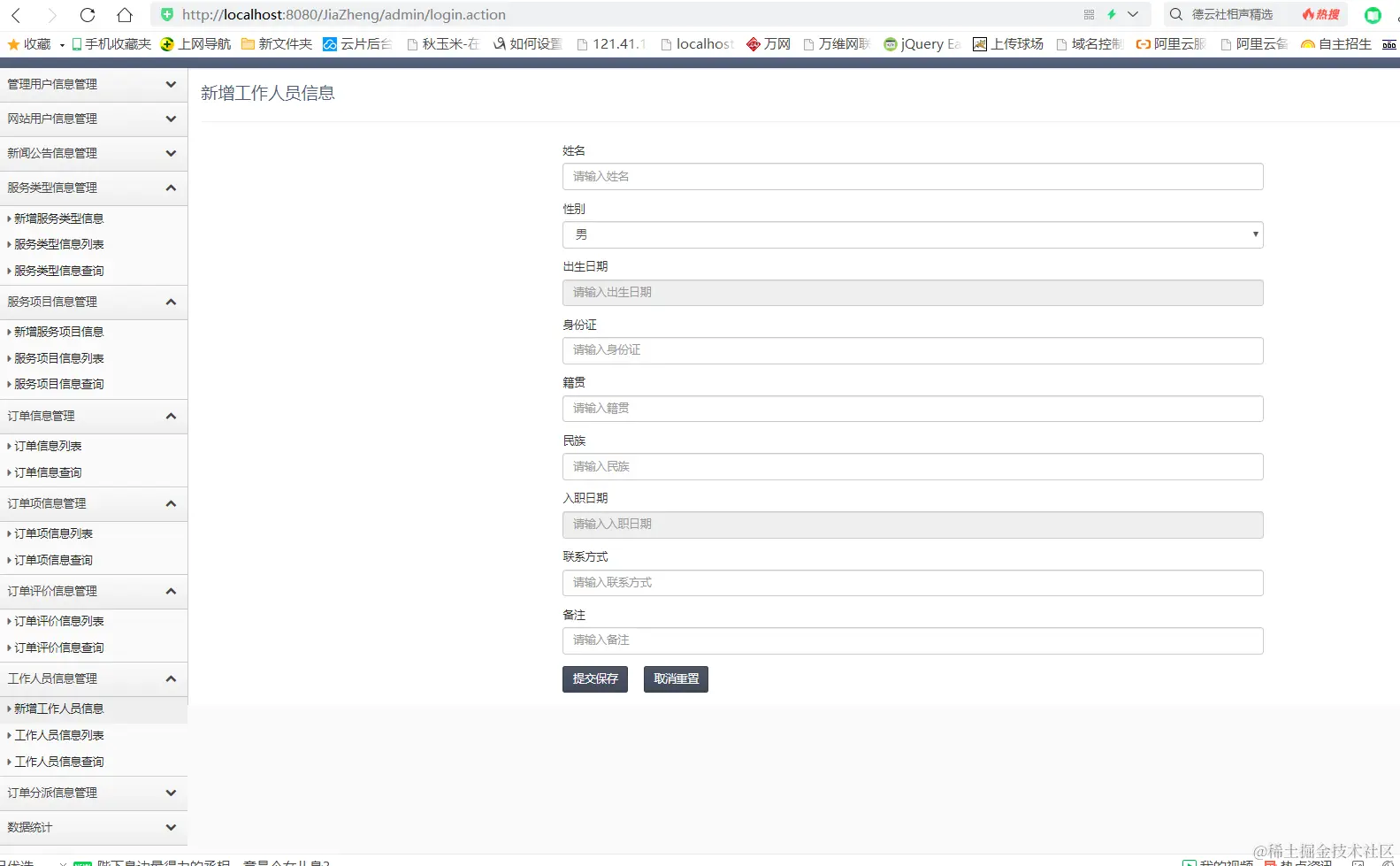Reload the page with refresh icon
This screenshot has width=1400, height=866.
88,15
